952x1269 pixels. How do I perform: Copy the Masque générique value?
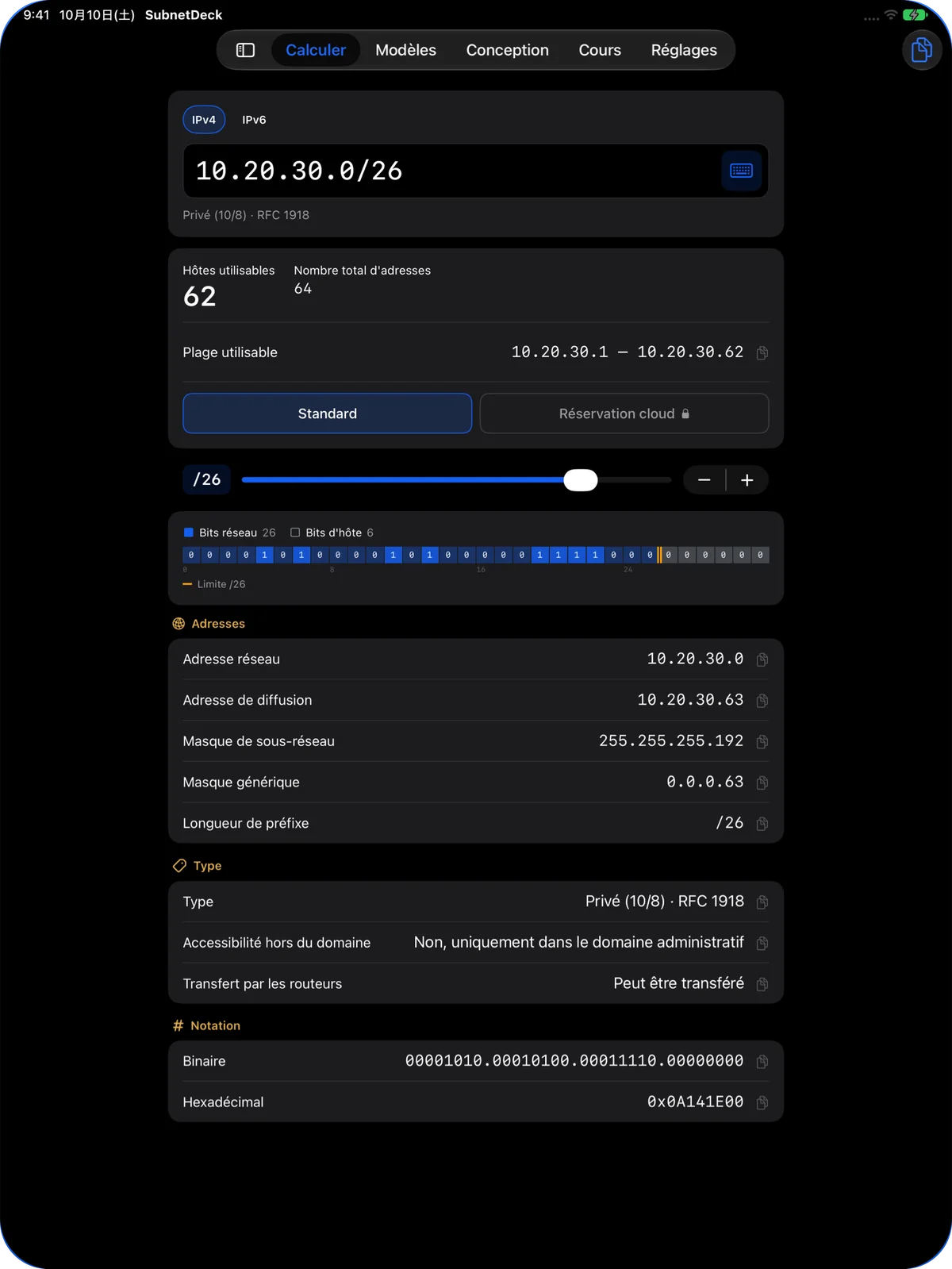(x=762, y=783)
